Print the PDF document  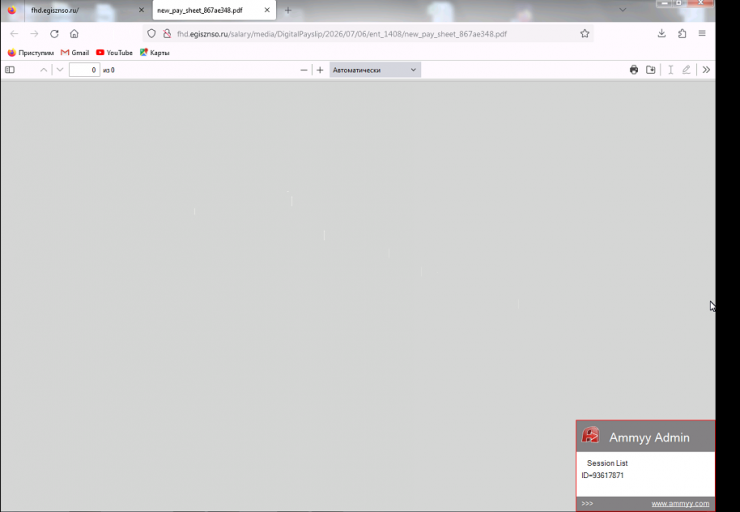pos(634,70)
